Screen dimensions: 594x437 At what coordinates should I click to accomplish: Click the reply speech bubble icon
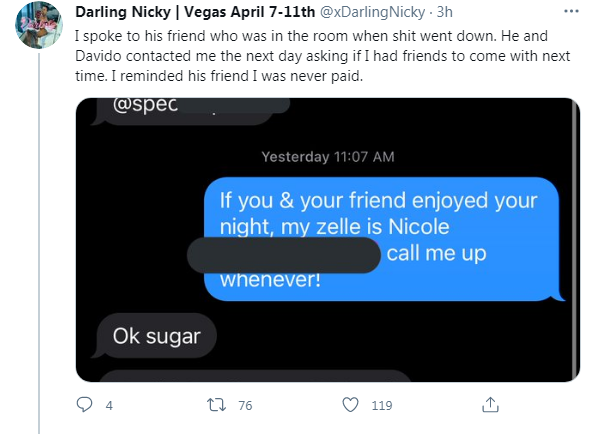pyautogui.click(x=84, y=404)
